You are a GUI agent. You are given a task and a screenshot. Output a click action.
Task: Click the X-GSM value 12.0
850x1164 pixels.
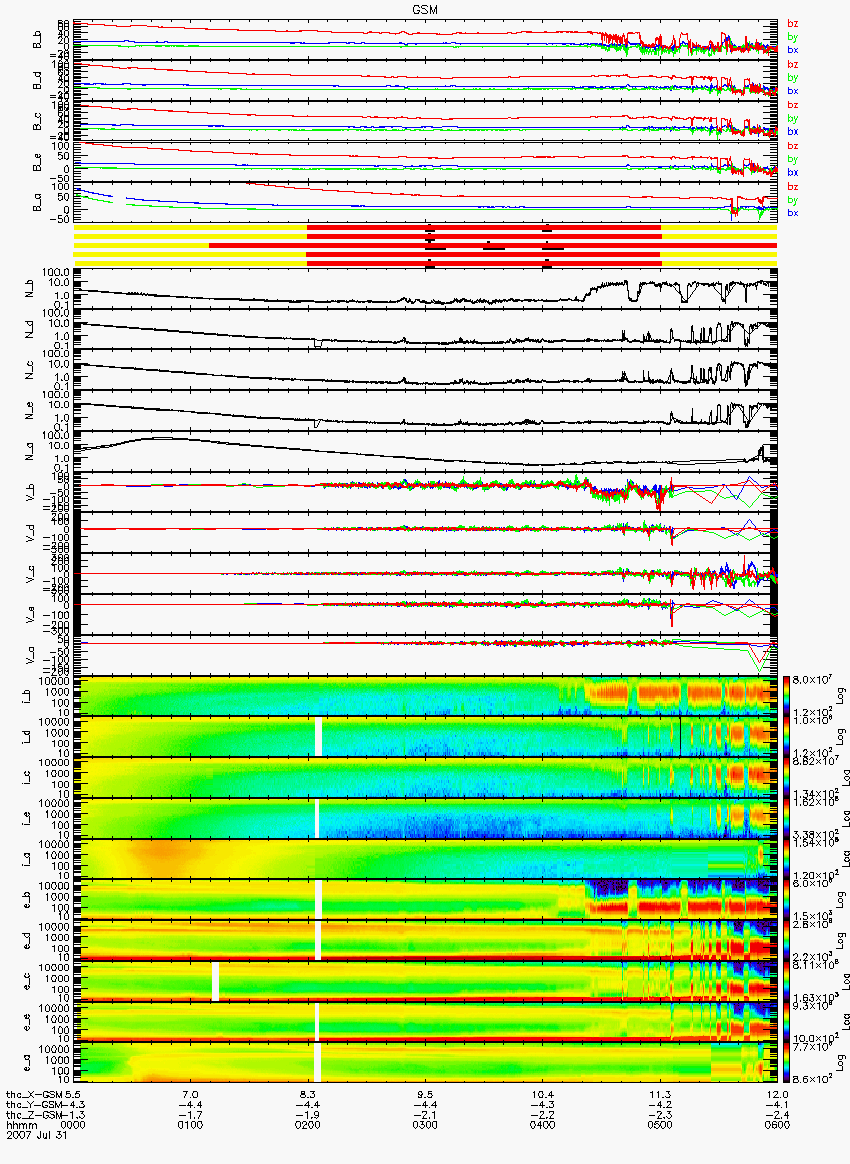pyautogui.click(x=777, y=1095)
